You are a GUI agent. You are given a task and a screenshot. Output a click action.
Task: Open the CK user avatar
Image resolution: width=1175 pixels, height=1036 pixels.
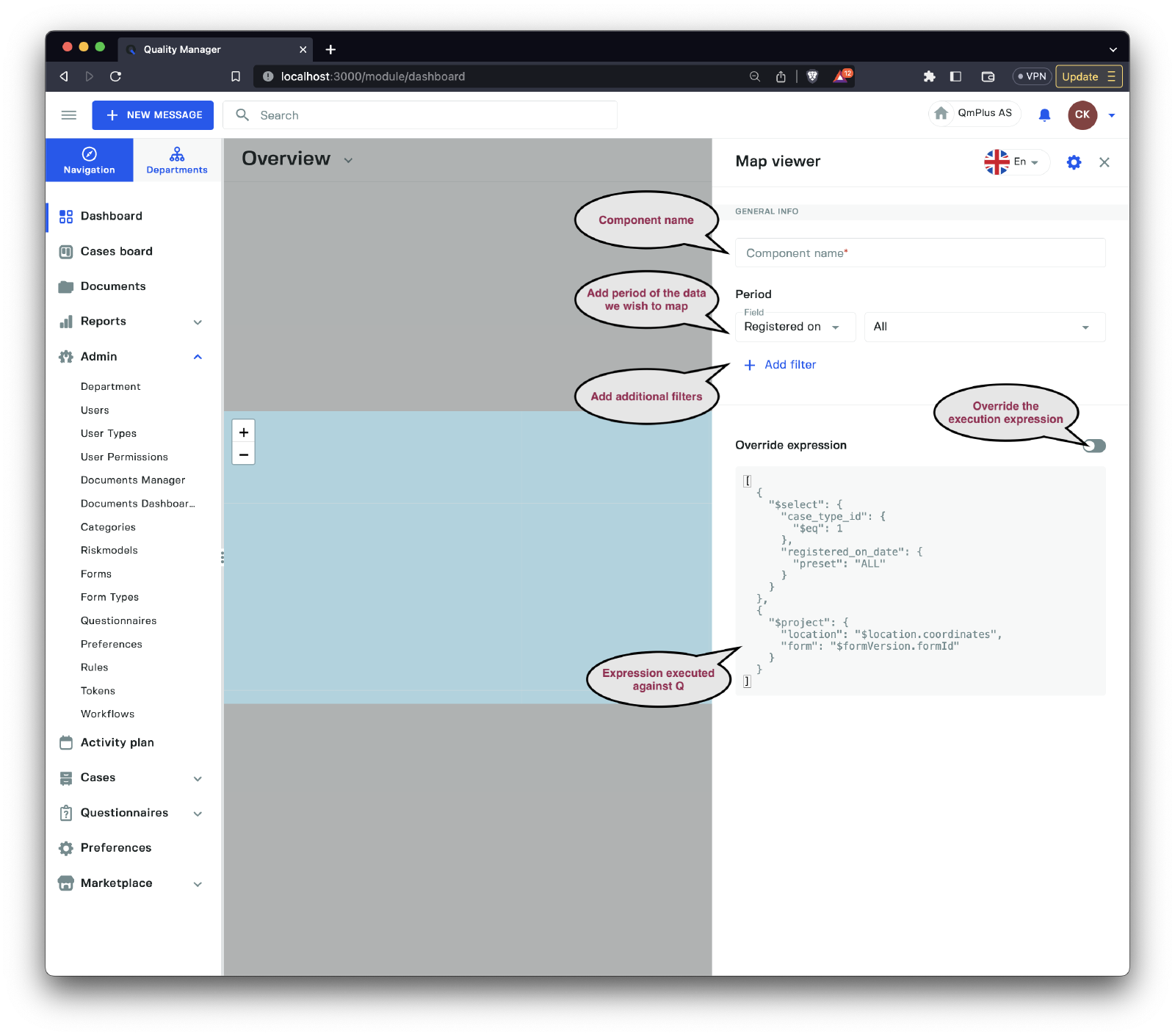click(1082, 115)
